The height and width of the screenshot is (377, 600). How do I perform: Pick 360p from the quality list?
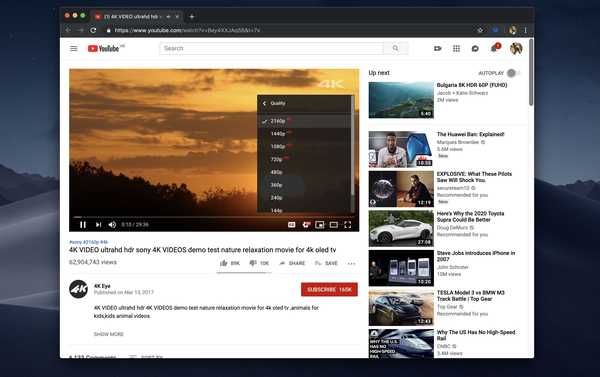[304, 185]
